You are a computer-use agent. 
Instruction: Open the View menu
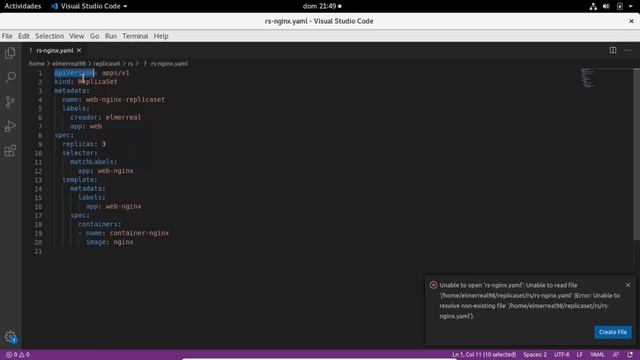point(76,36)
